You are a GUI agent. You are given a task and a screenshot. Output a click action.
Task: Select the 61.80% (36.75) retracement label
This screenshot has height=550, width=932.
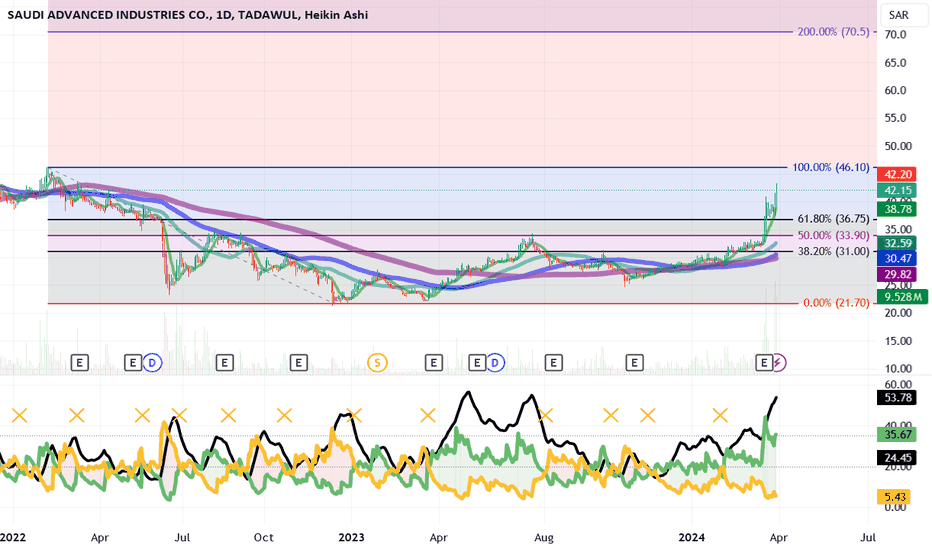(833, 219)
